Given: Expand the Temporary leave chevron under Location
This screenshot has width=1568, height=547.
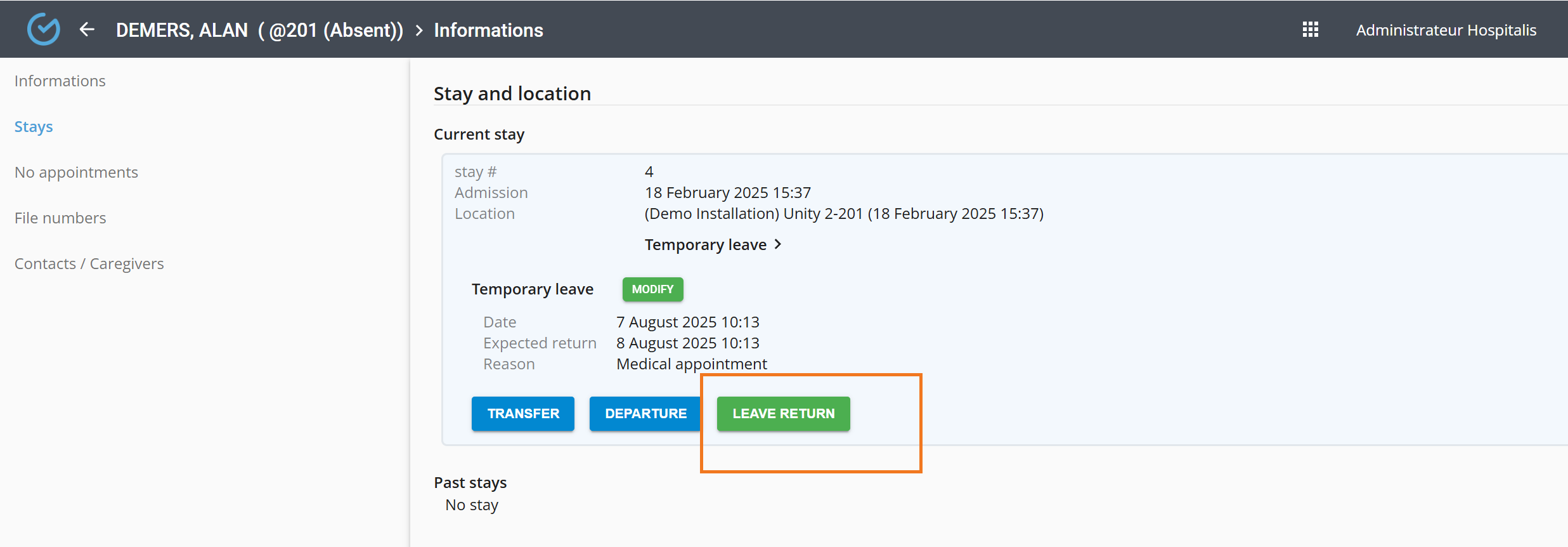Looking at the screenshot, I should (778, 244).
